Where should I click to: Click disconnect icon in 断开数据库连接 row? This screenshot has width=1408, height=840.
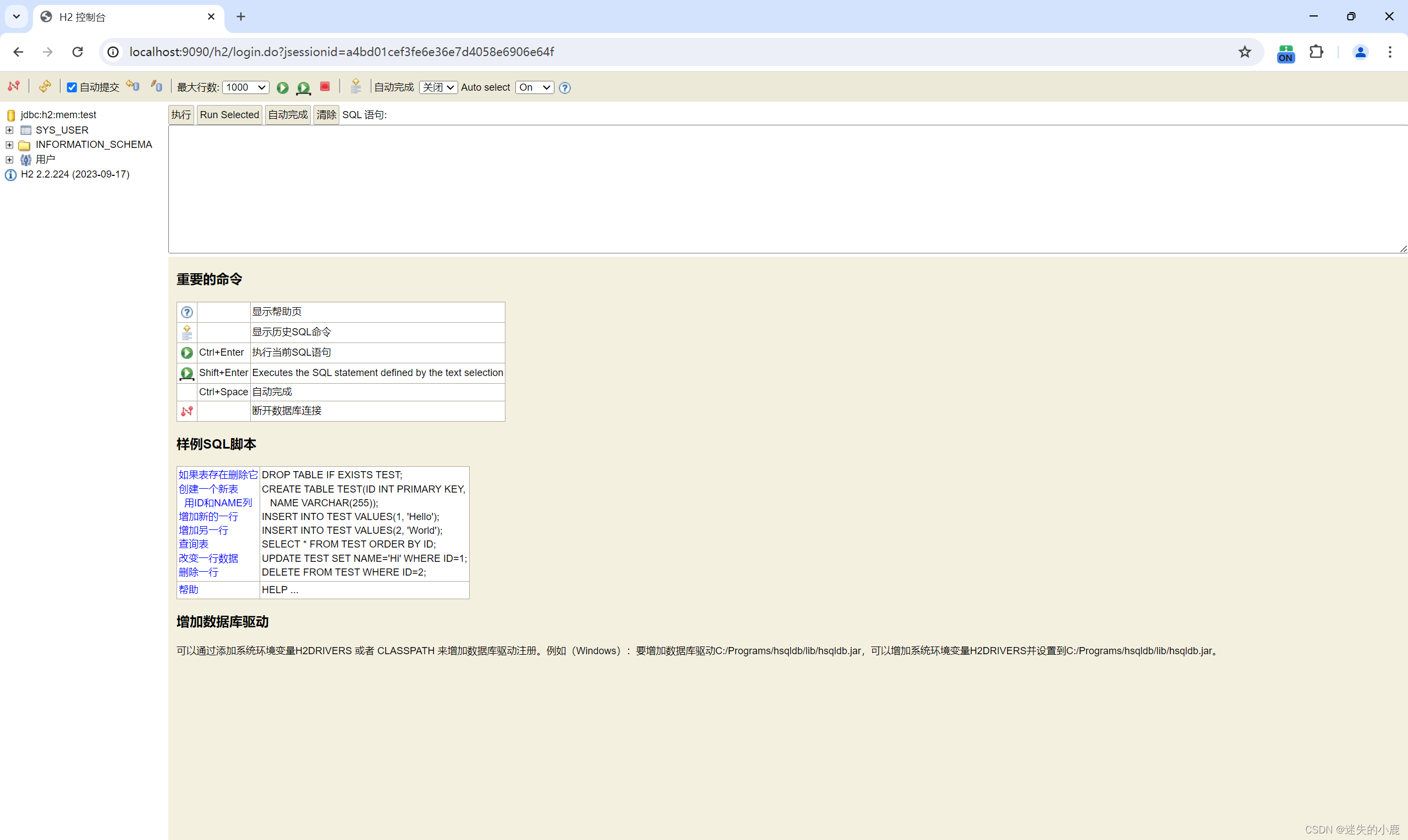coord(187,411)
